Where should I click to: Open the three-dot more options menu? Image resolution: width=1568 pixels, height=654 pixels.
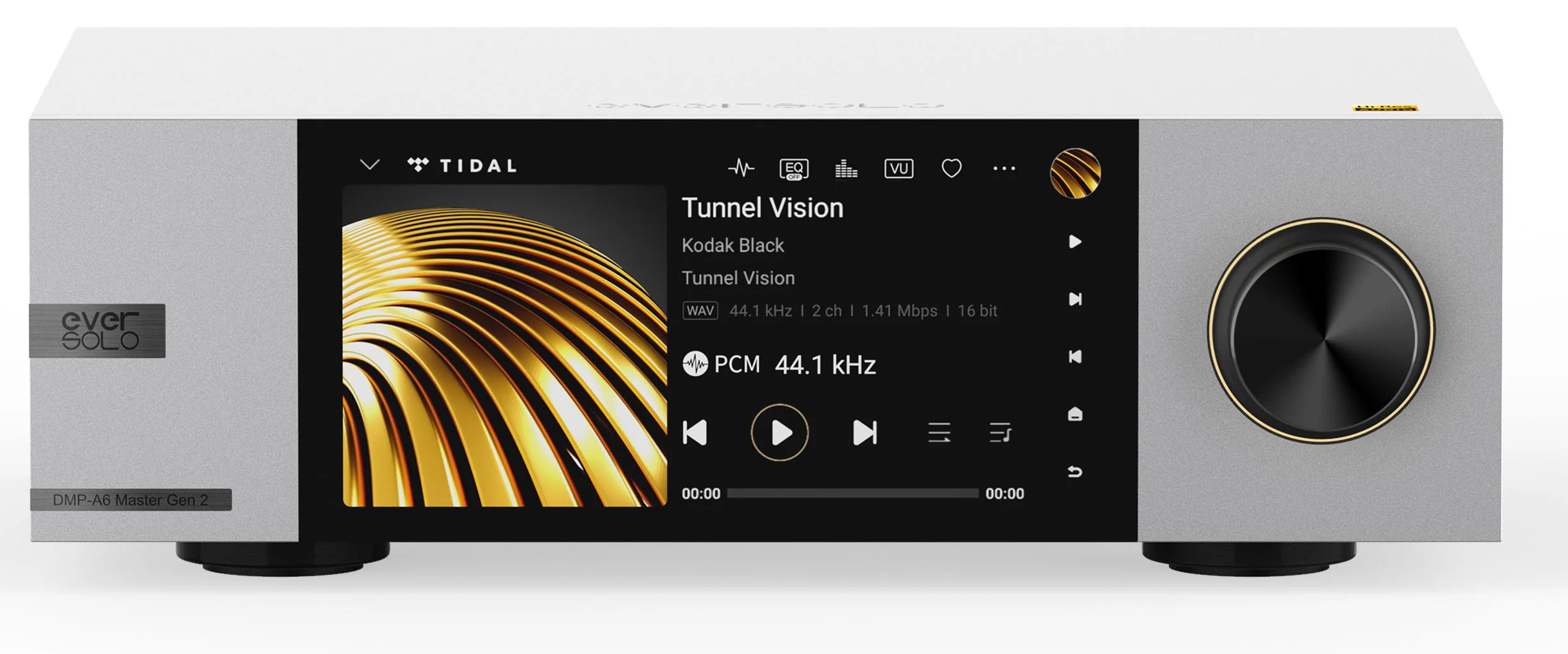coord(1004,168)
